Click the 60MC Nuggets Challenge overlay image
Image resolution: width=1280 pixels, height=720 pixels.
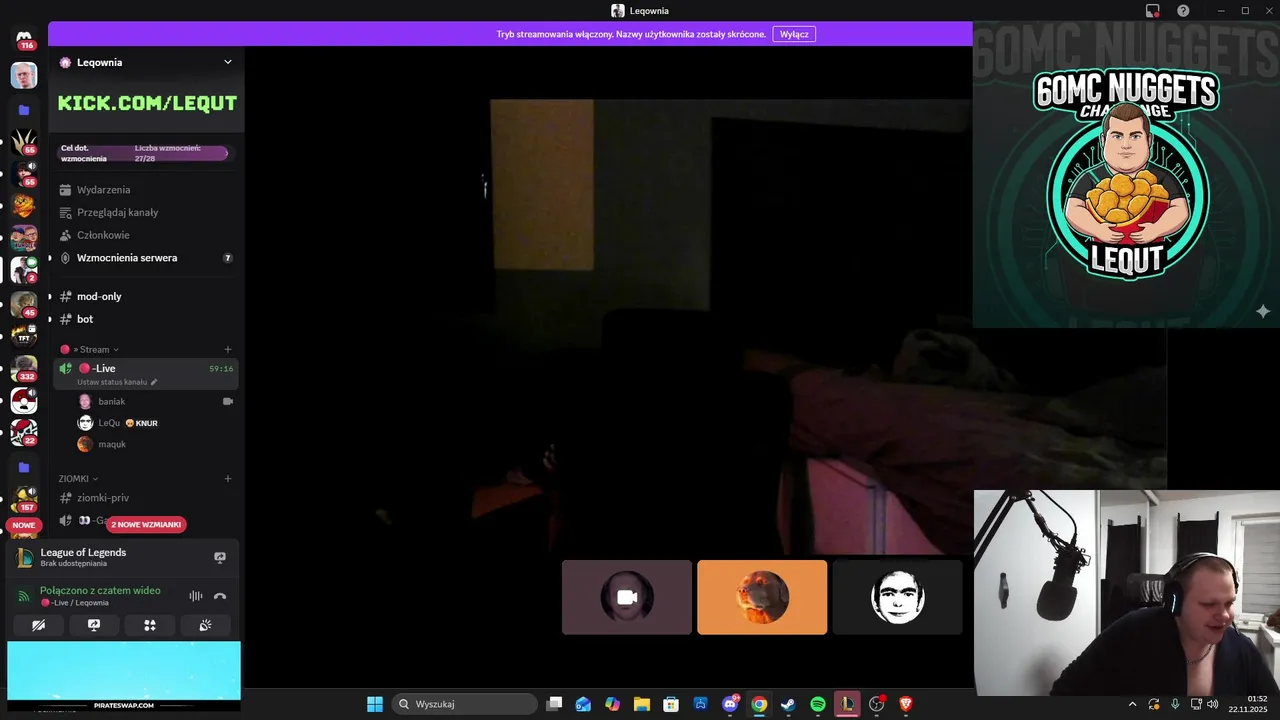(1126, 175)
